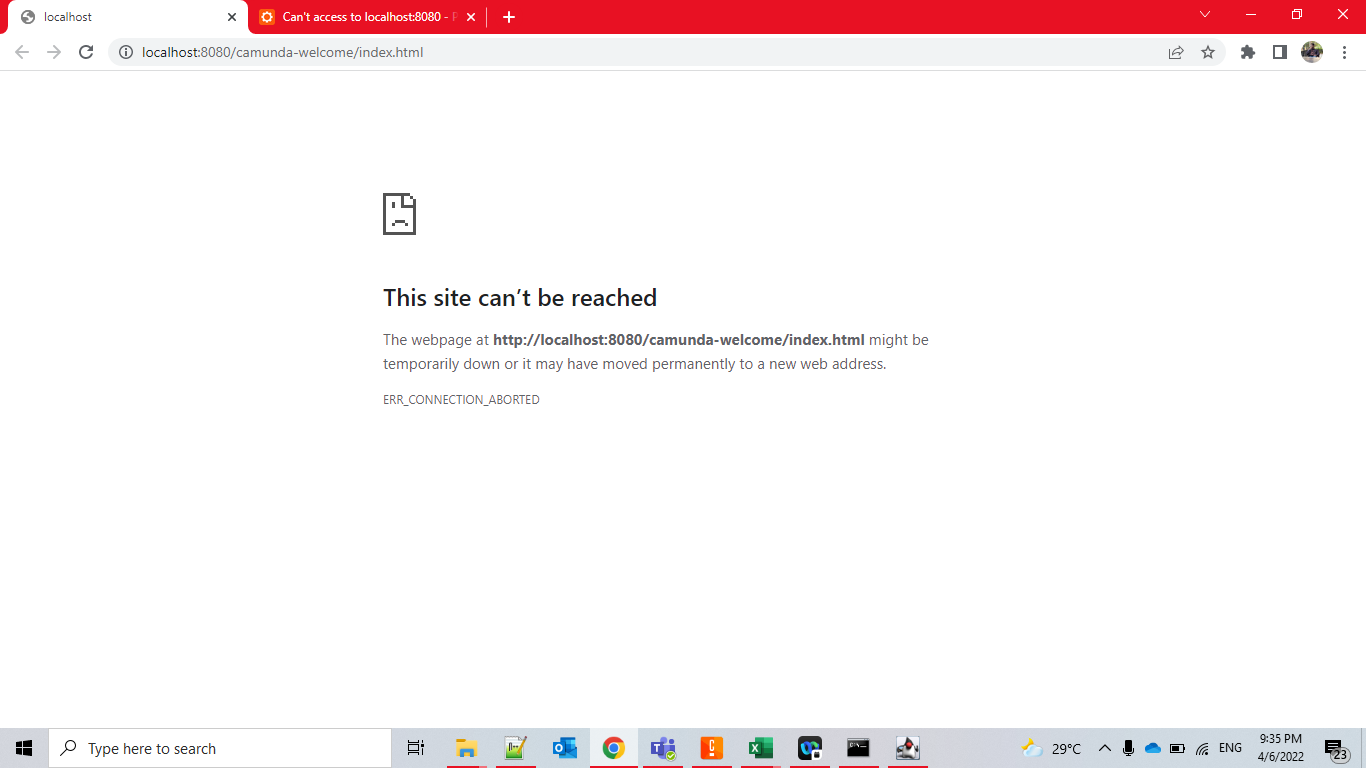Go back to previous page
The width and height of the screenshot is (1366, 768).
pyautogui.click(x=22, y=52)
